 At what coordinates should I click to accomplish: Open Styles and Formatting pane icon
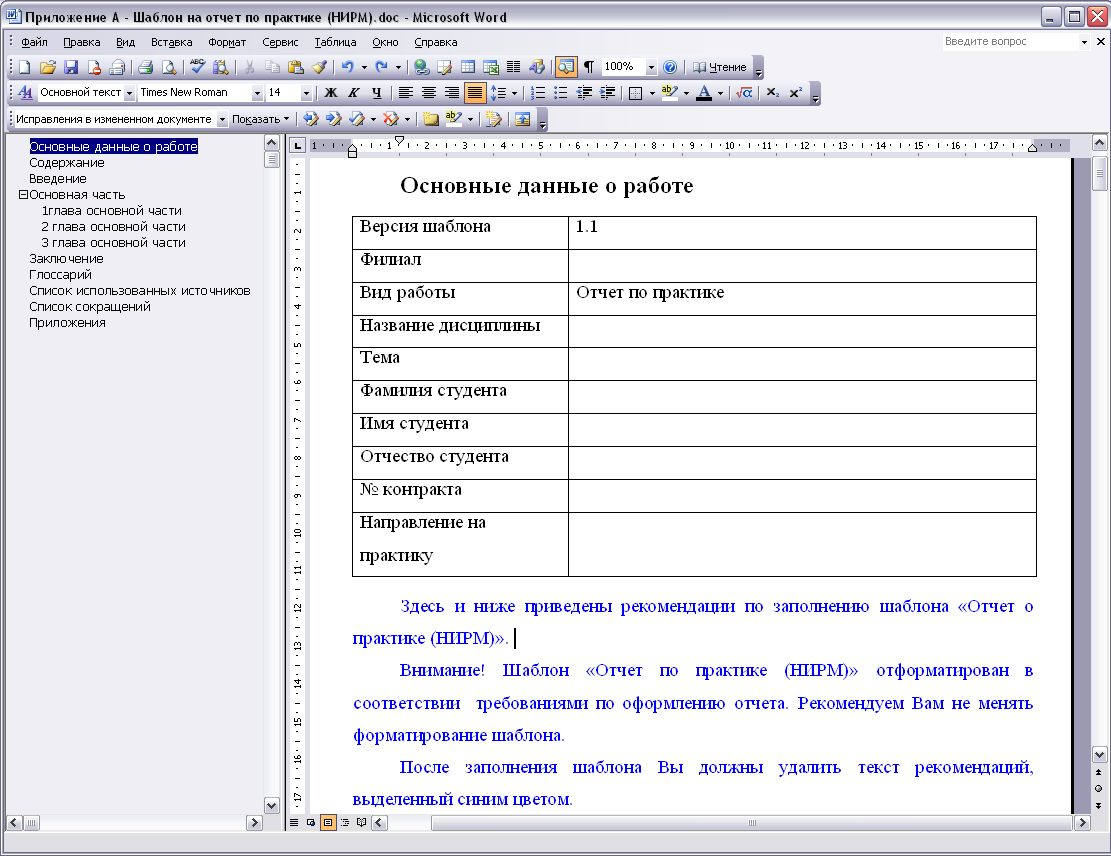pyautogui.click(x=25, y=93)
